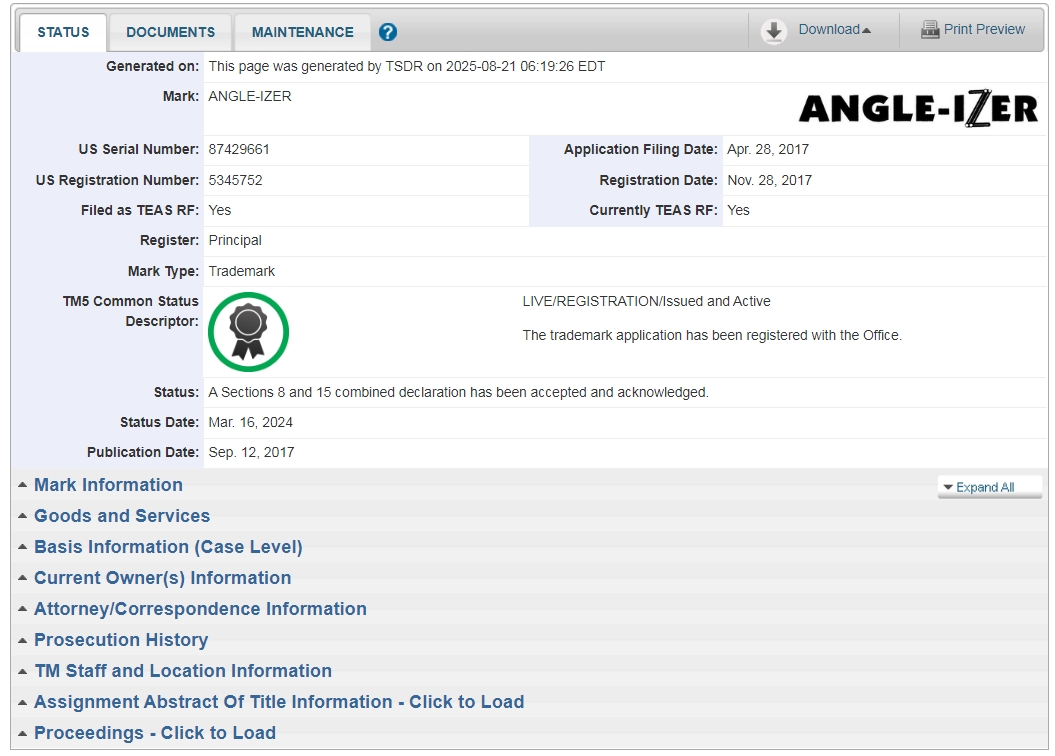
Task: Expand Attorney/Correspondence Information section
Action: pos(200,609)
